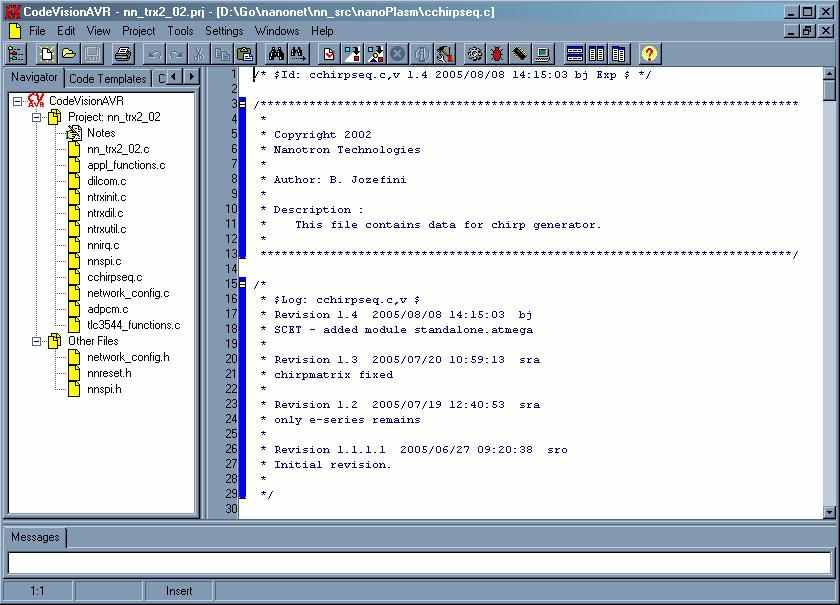This screenshot has width=840, height=605.
Task: Select ntrxutil.c in the project tree
Action: (x=107, y=229)
